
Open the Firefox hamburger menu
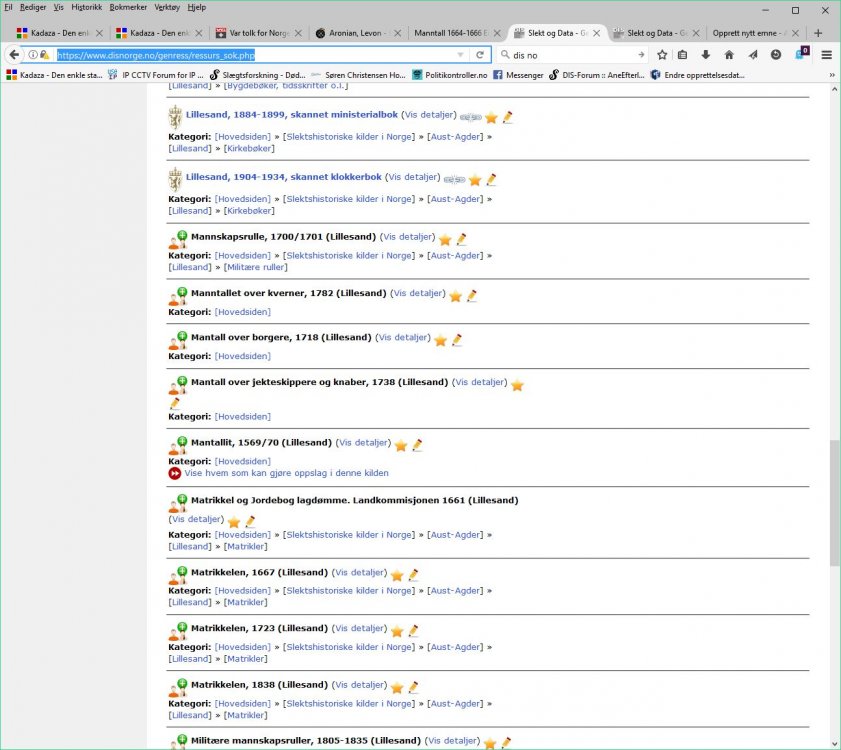point(826,55)
